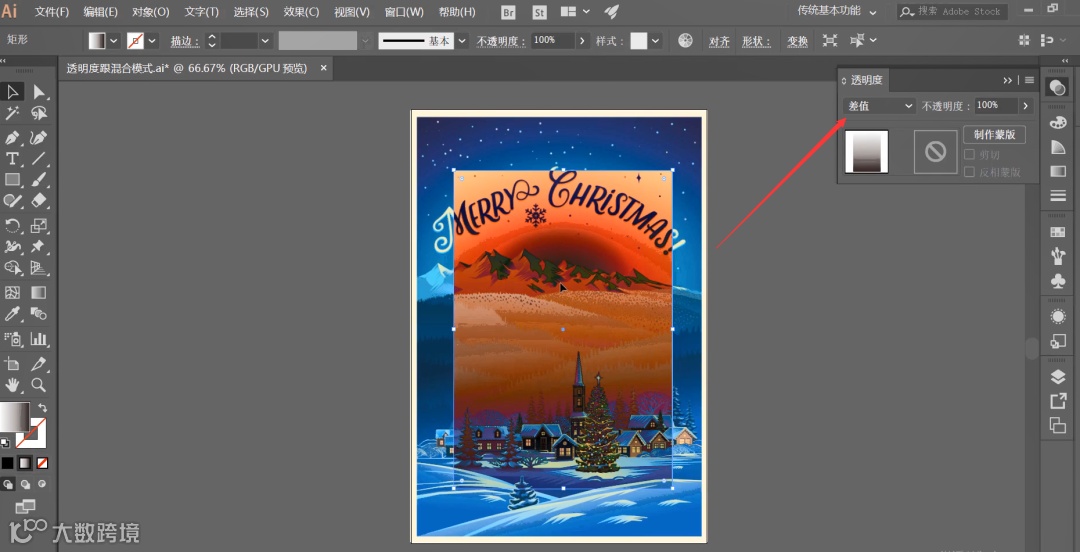Select the Rotate tool
Viewport: 1080px width, 552px height.
tap(12, 225)
